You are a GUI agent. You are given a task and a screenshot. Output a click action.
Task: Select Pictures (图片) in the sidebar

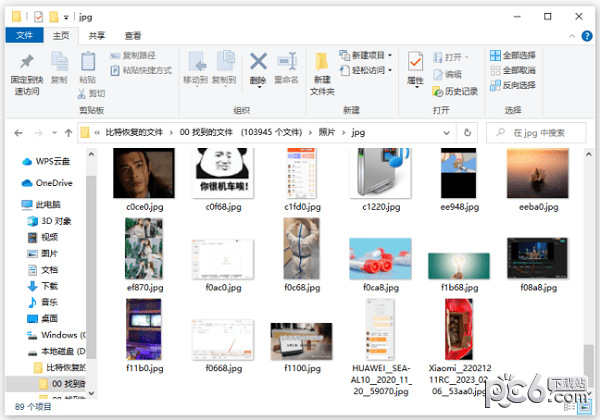point(43,253)
